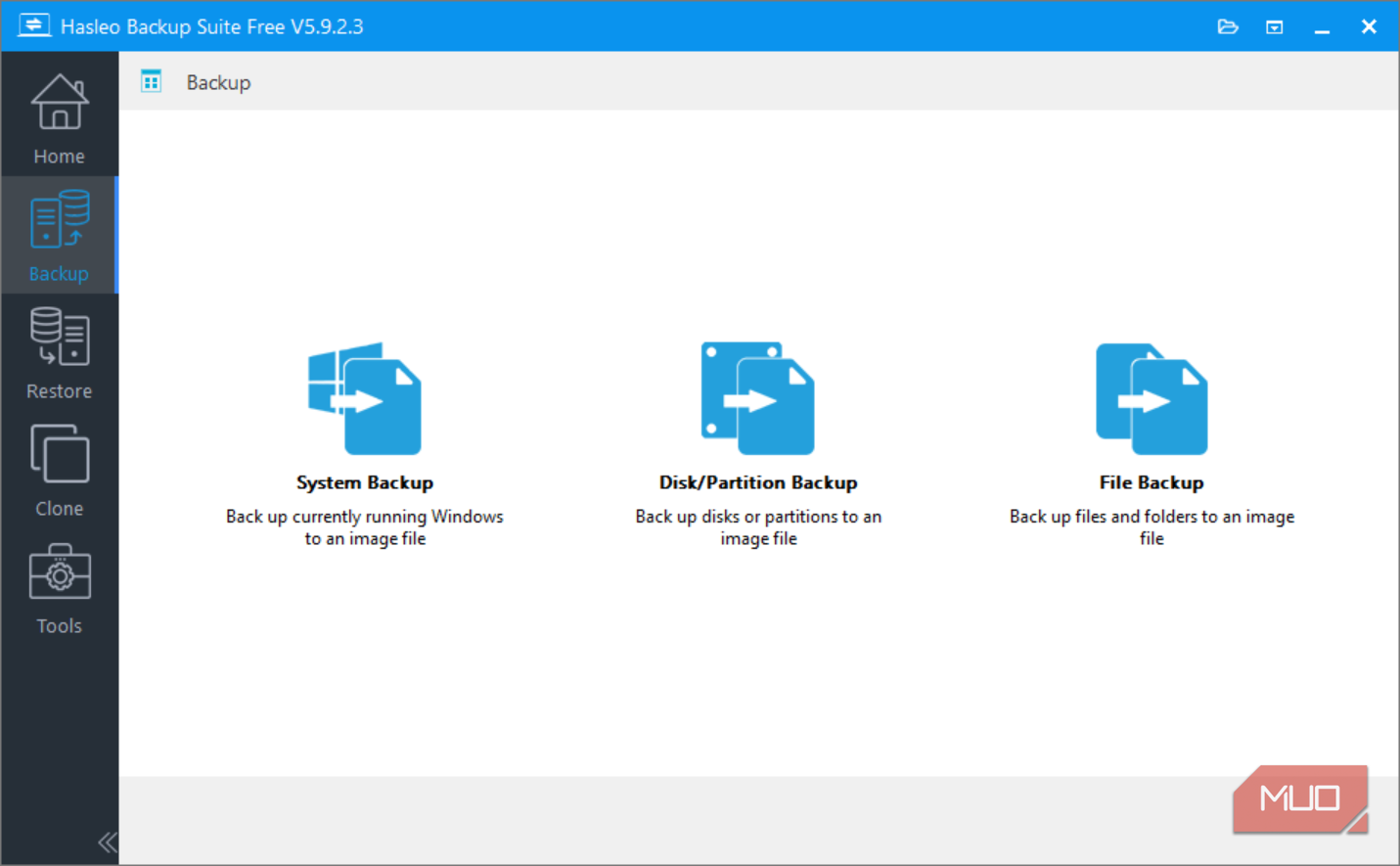Go to the Clone section
This screenshot has height=866, width=1400.
pos(59,470)
